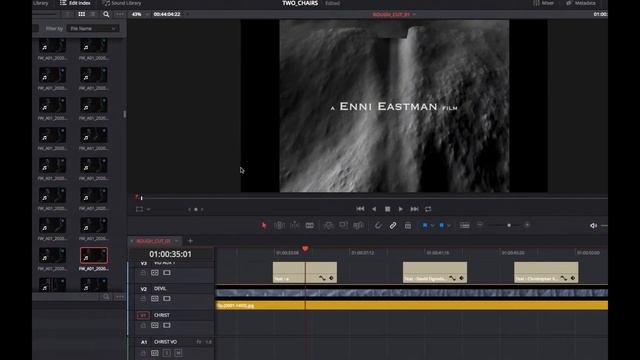
Task: Select the red-highlighted audio clip thumbnail
Action: click(x=94, y=256)
